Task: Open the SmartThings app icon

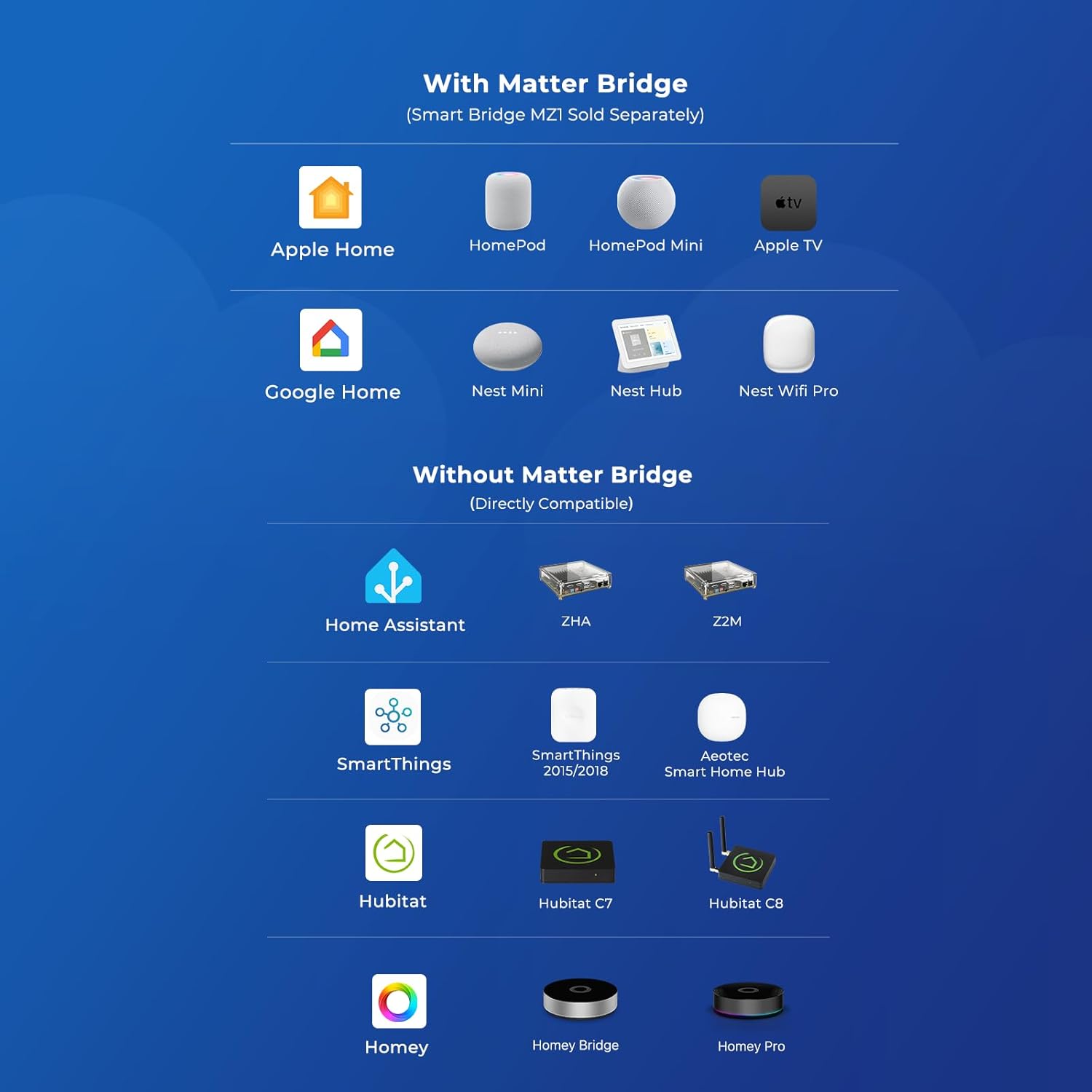Action: pos(392,716)
